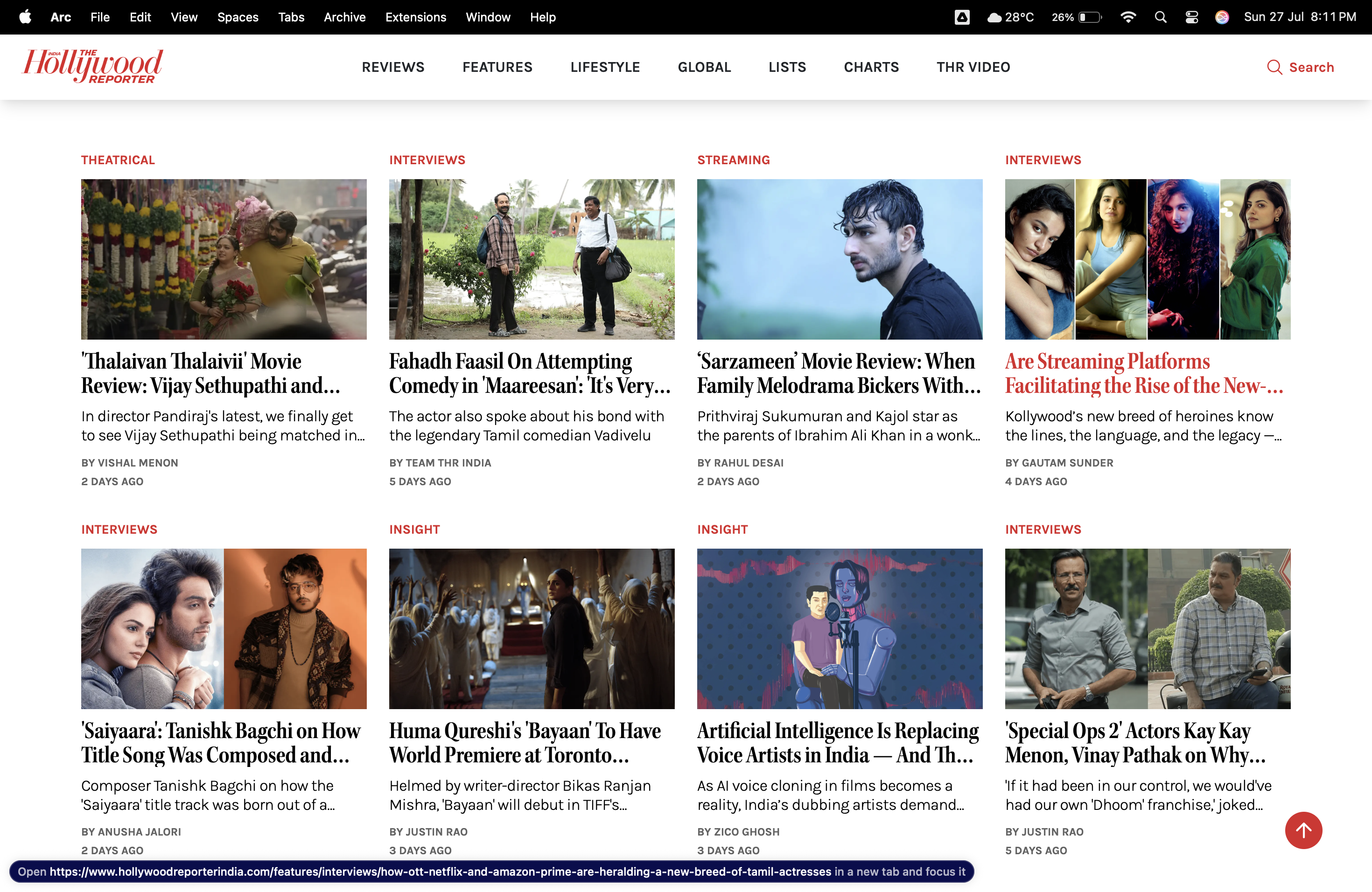Click the red scroll-to-top arrow button

tap(1303, 830)
